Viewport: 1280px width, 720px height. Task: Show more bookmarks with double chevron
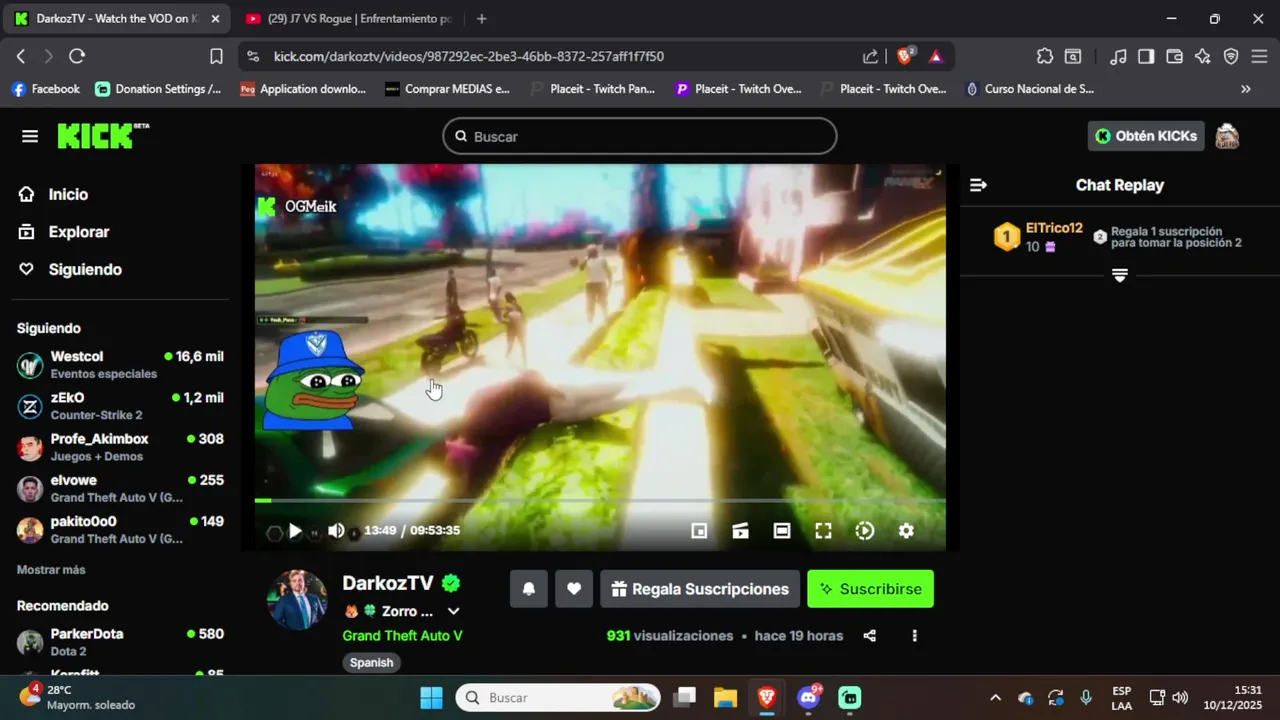coord(1245,89)
